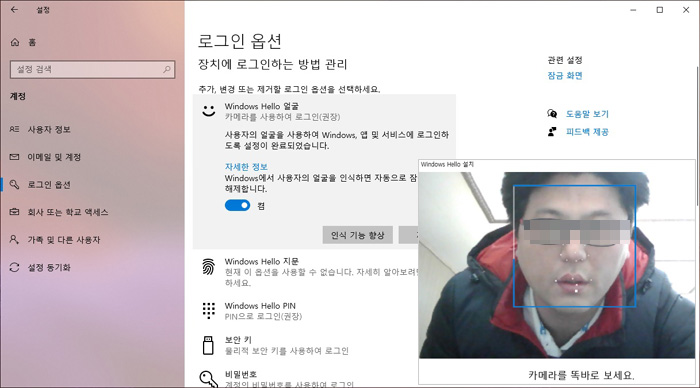700x388 pixels.
Task: Click the 로그인 옵션 page heading
Action: (x=240, y=41)
